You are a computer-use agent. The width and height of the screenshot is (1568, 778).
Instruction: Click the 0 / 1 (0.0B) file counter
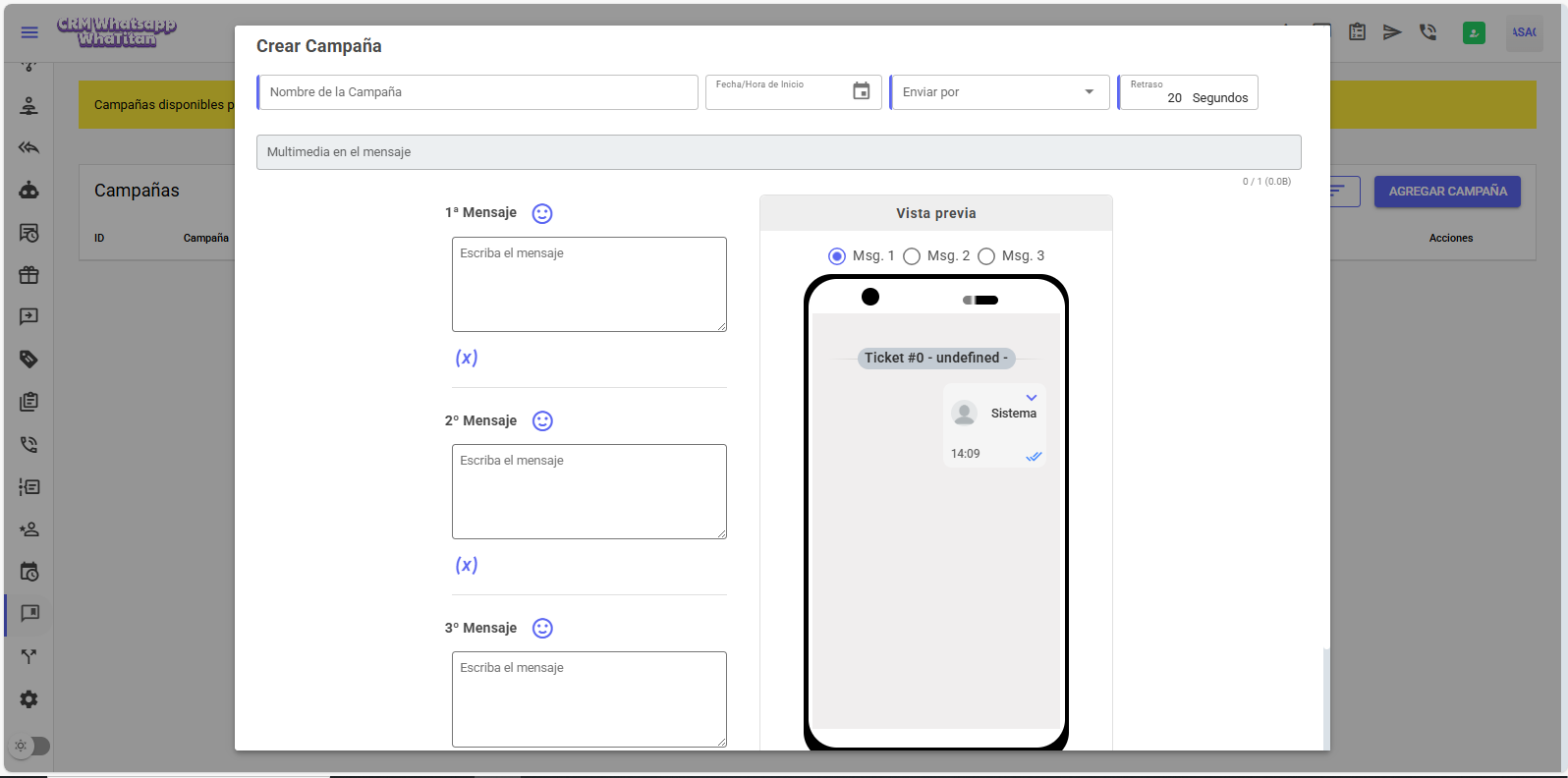[1266, 182]
